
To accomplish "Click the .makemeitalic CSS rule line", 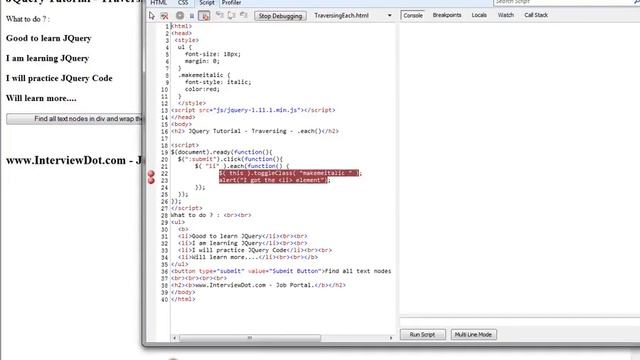I will (204, 75).
